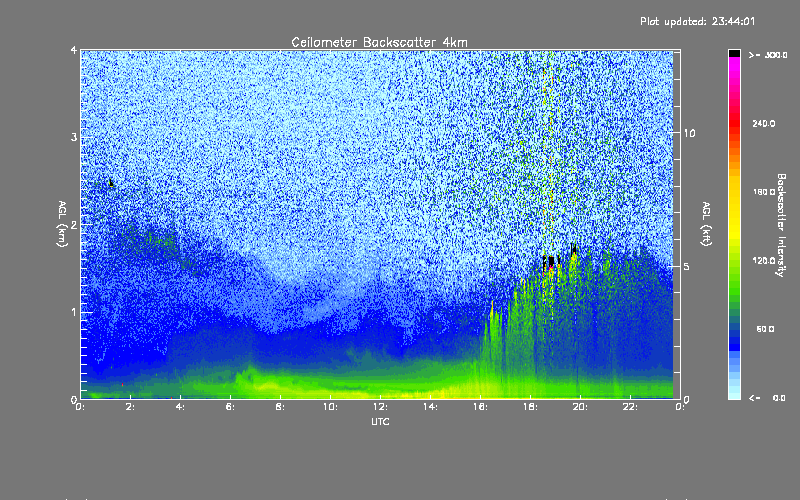
Task: Click the '<= 0.0' colorbar label
Action: click(767, 398)
